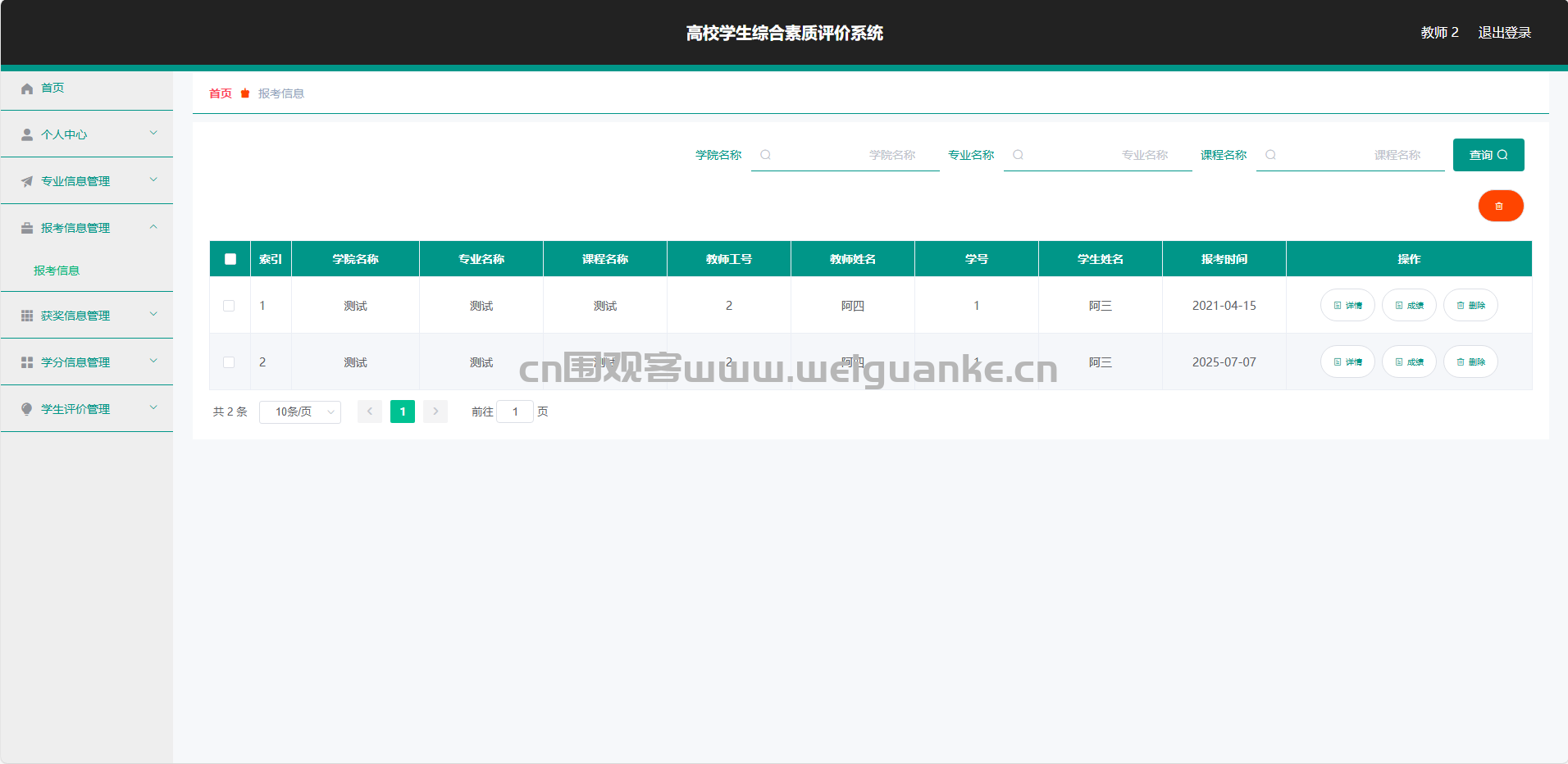This screenshot has height=764, width=1568.
Task: Expand the 获奖信息管理 menu chevron
Action: click(153, 314)
